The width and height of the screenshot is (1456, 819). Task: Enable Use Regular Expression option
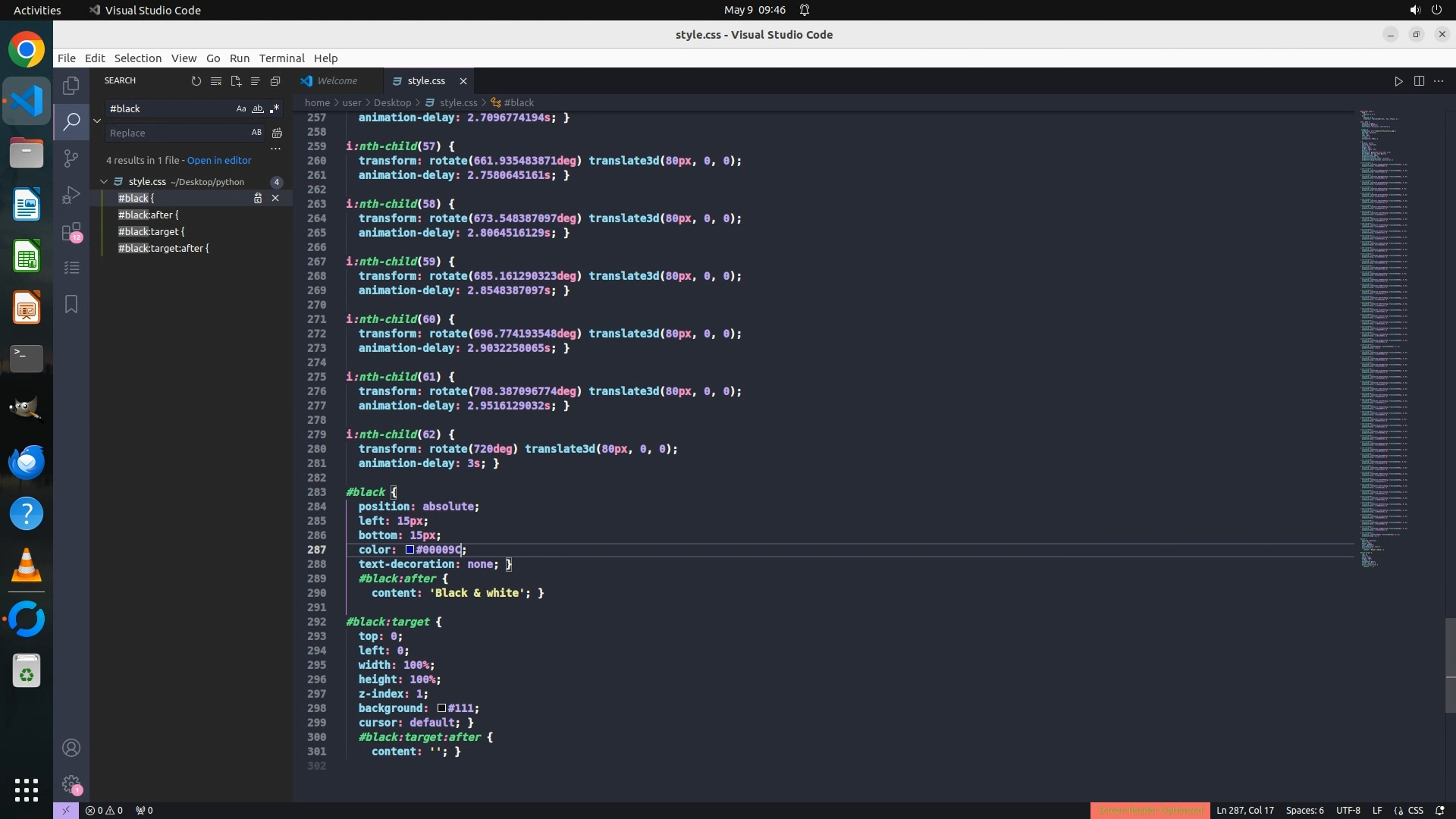[x=275, y=108]
